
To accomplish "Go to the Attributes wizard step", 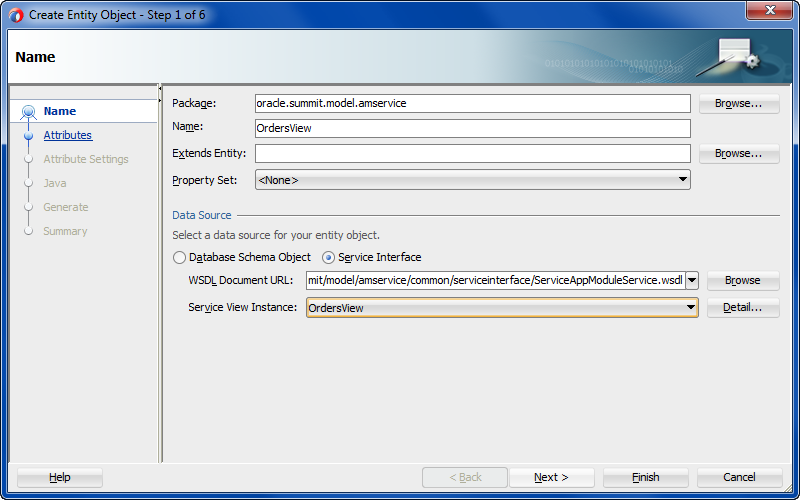I will 67,135.
